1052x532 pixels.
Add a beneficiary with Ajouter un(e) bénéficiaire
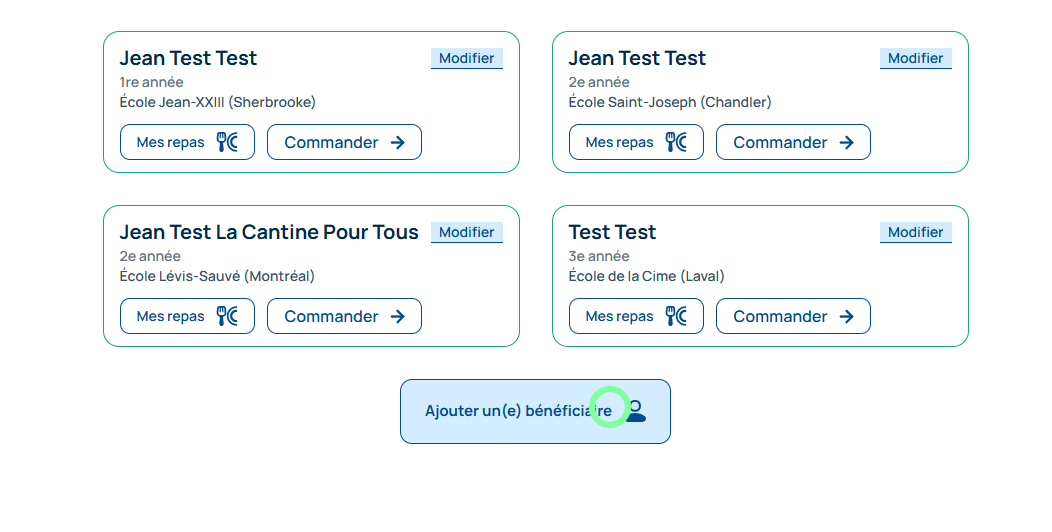coord(517,411)
